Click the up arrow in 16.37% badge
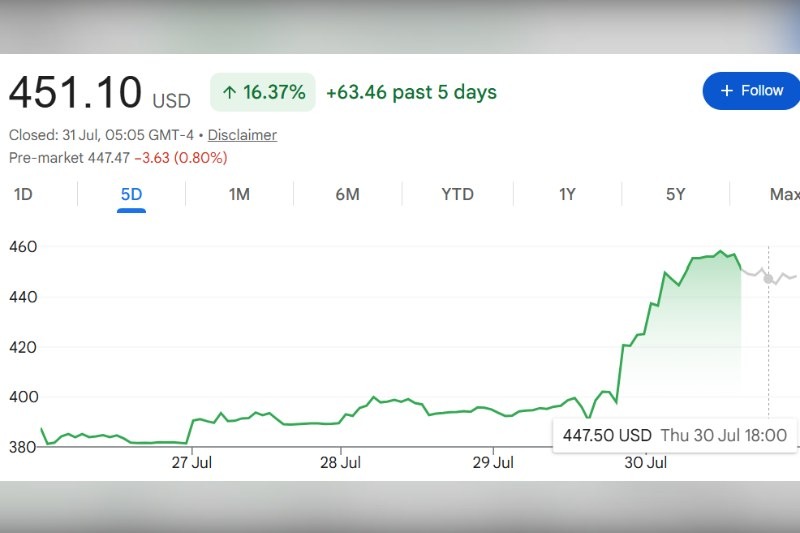The image size is (800, 533). tap(230, 92)
